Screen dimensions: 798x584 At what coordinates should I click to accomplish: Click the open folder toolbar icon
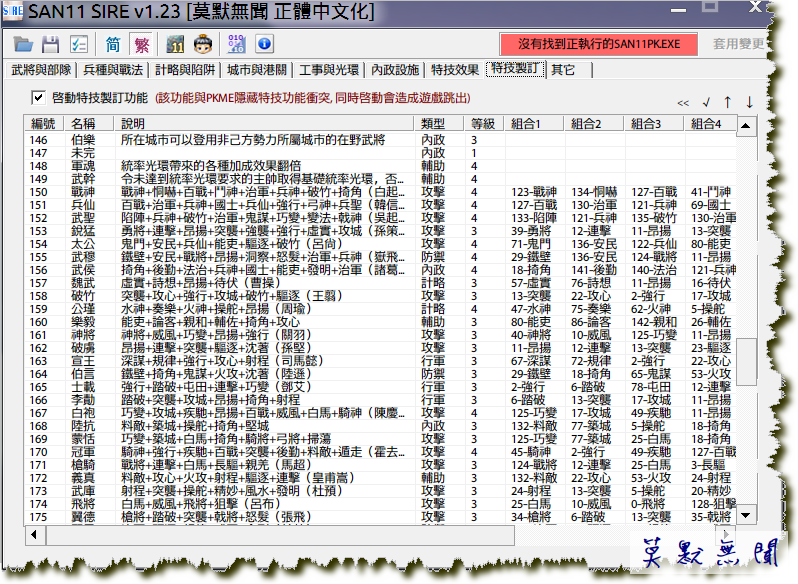click(x=24, y=44)
